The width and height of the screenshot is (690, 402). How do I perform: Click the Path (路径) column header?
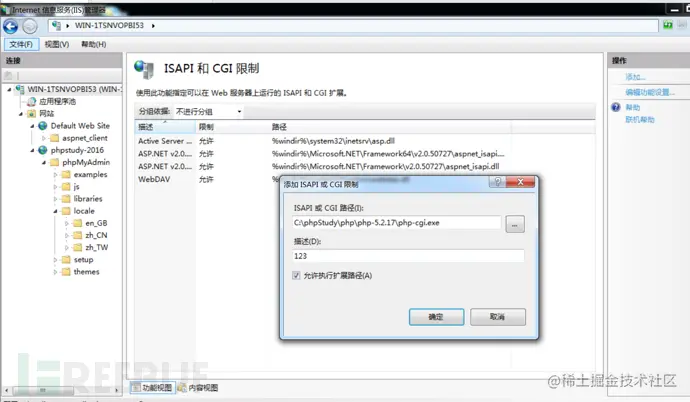389,127
